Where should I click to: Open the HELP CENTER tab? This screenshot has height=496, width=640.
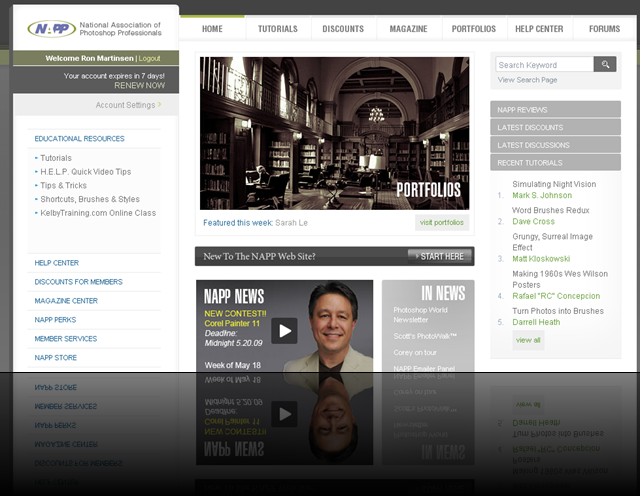(539, 29)
